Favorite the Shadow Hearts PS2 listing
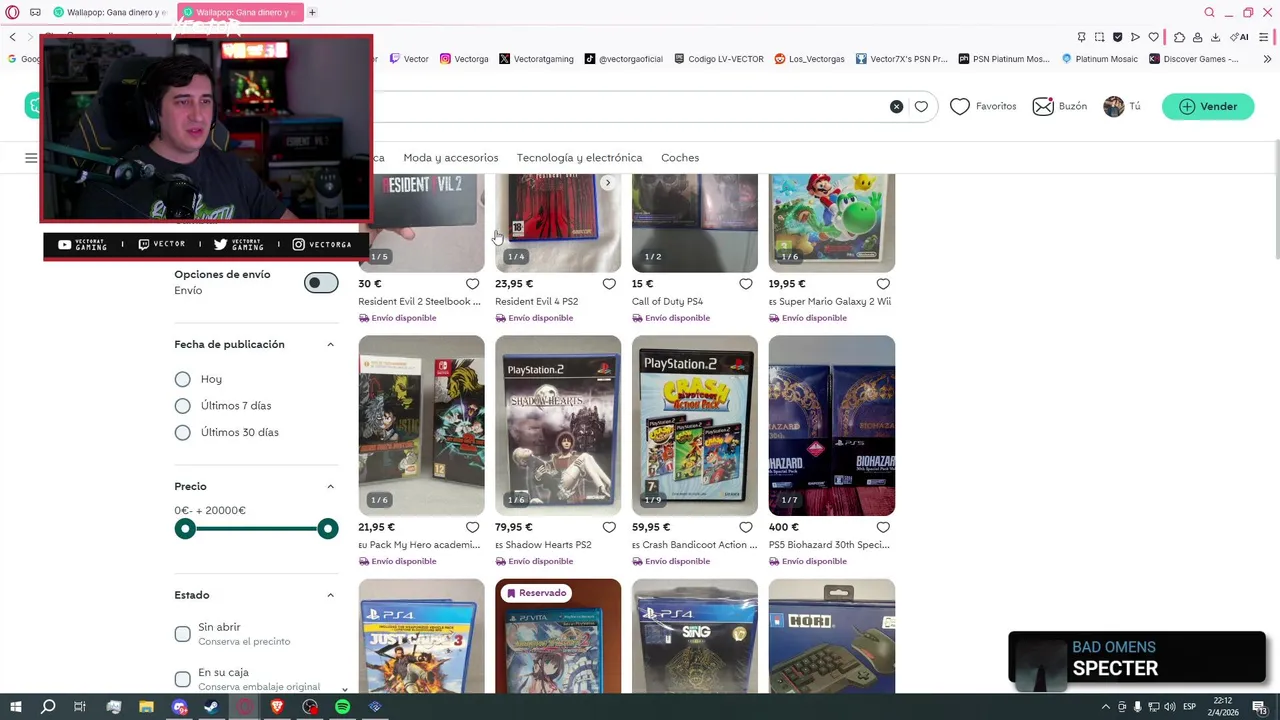This screenshot has width=1280, height=720. pos(609,527)
